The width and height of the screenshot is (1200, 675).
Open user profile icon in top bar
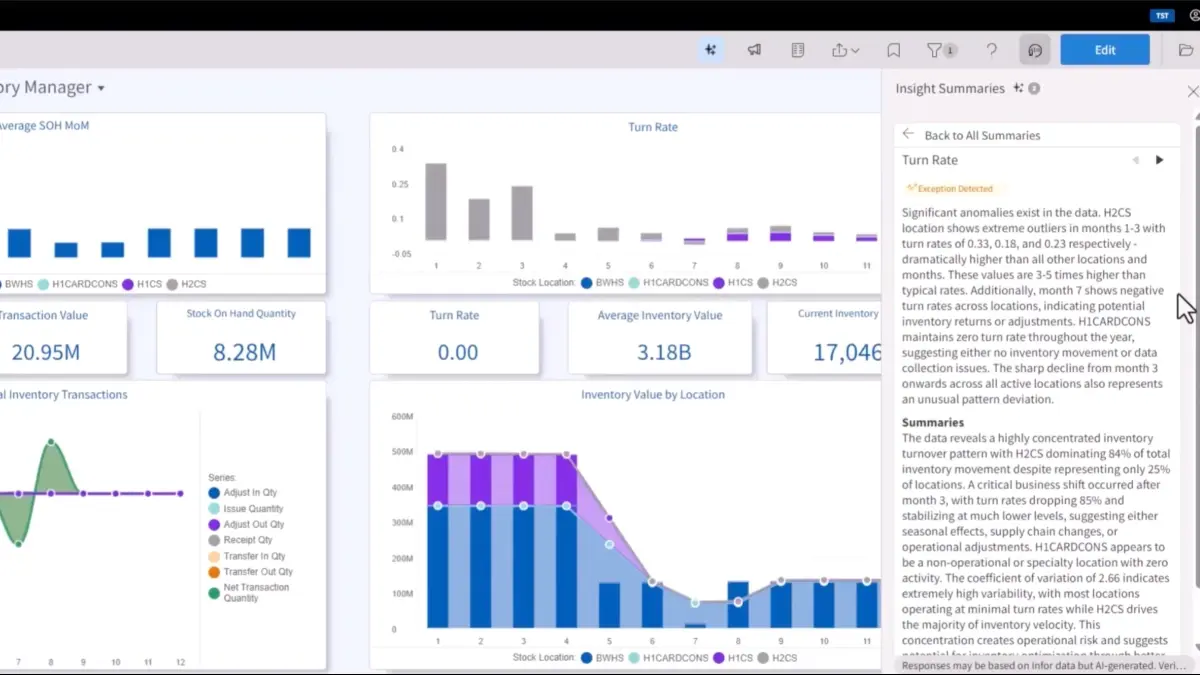coord(1194,15)
